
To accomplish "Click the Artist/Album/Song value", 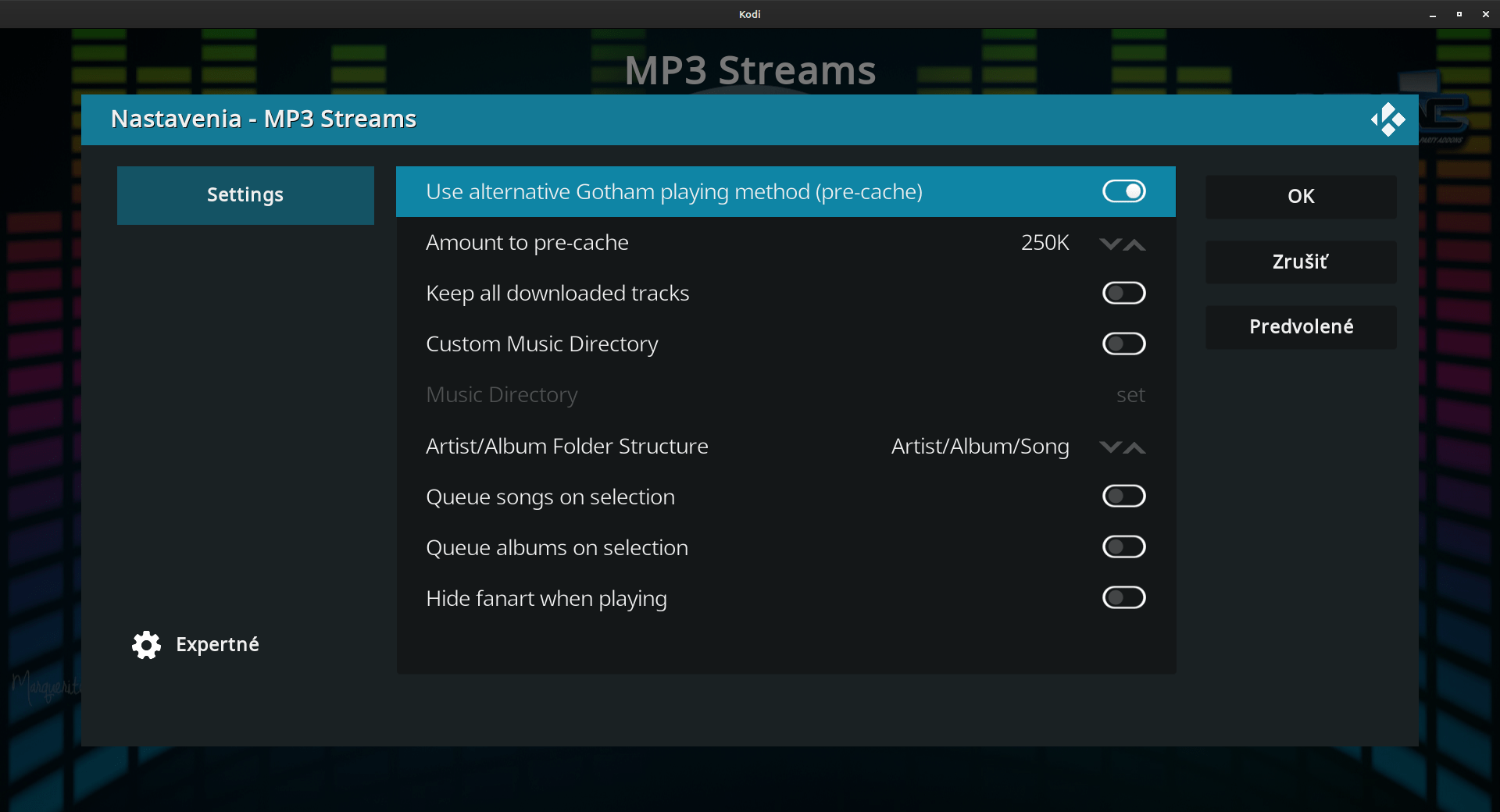I will point(980,447).
